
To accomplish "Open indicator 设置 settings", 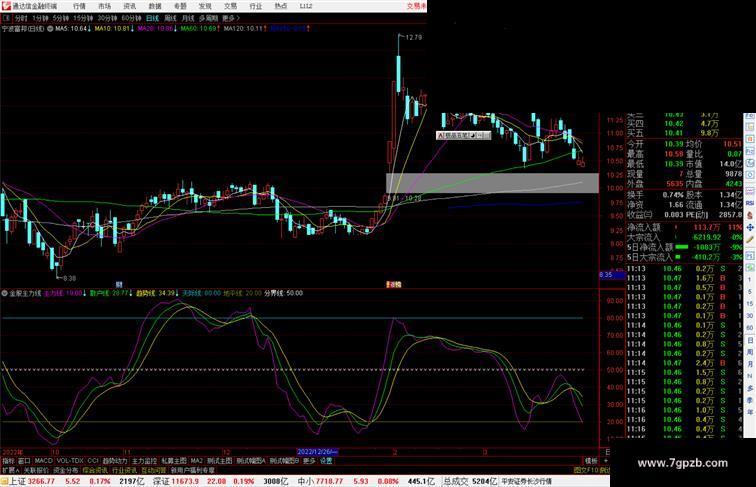I will pyautogui.click(x=326, y=461).
